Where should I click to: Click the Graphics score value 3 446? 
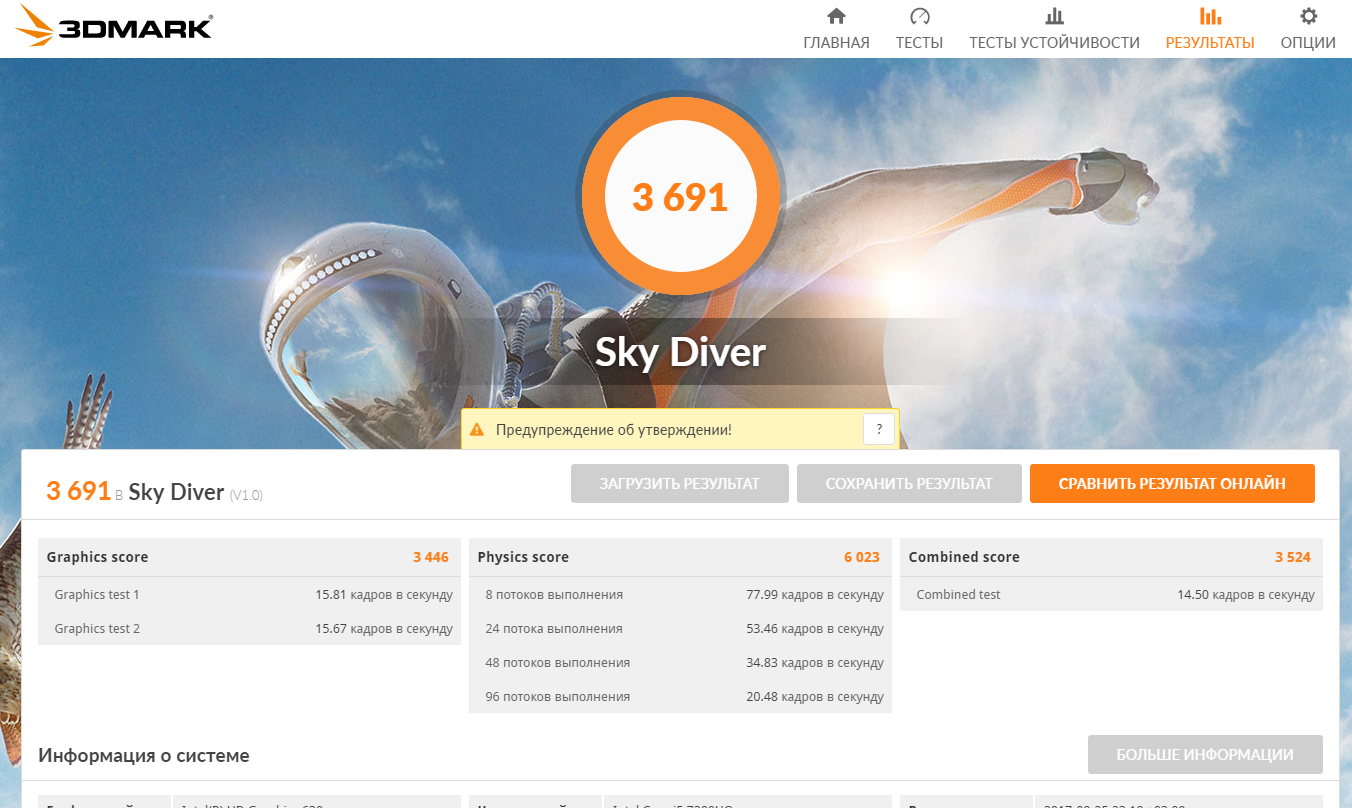[431, 557]
